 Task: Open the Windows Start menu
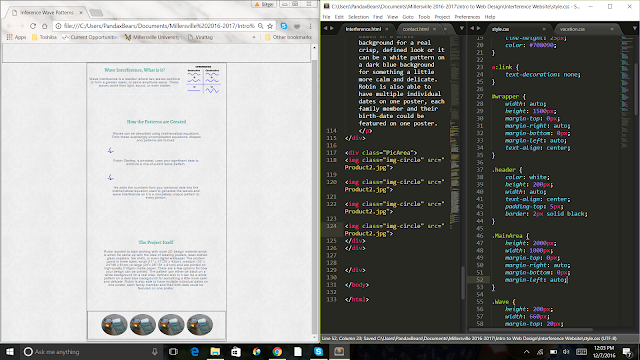(9, 351)
